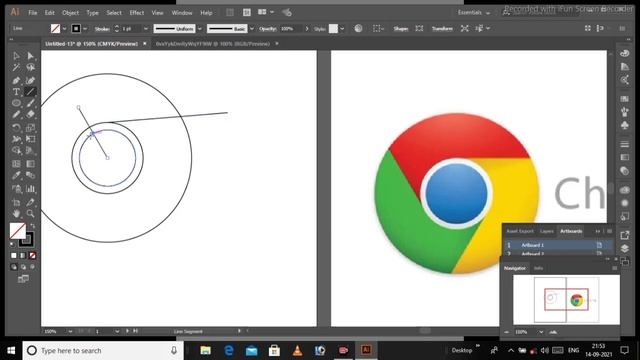Select the Symbol Sprayer tool
This screenshot has width=640, height=360.
coord(16,189)
